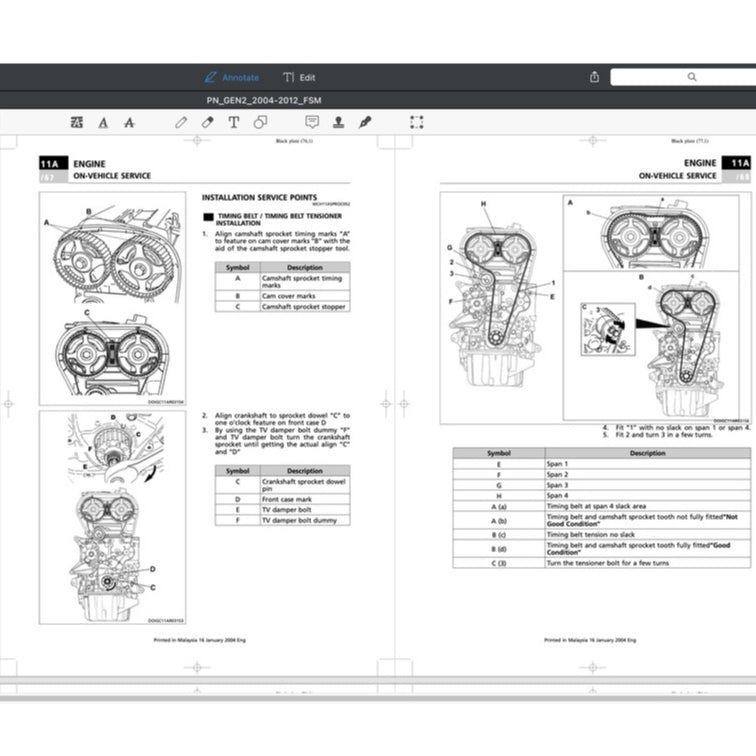The height and width of the screenshot is (756, 756).
Task: Select the underline text tool
Action: pos(103,122)
